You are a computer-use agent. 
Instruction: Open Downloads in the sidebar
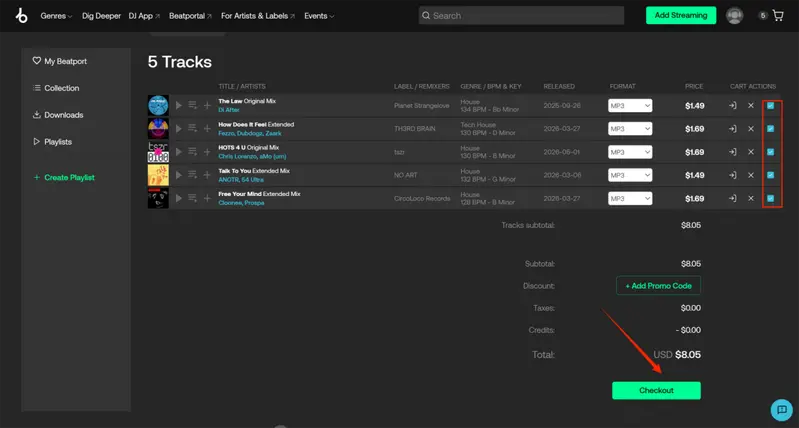point(58,115)
